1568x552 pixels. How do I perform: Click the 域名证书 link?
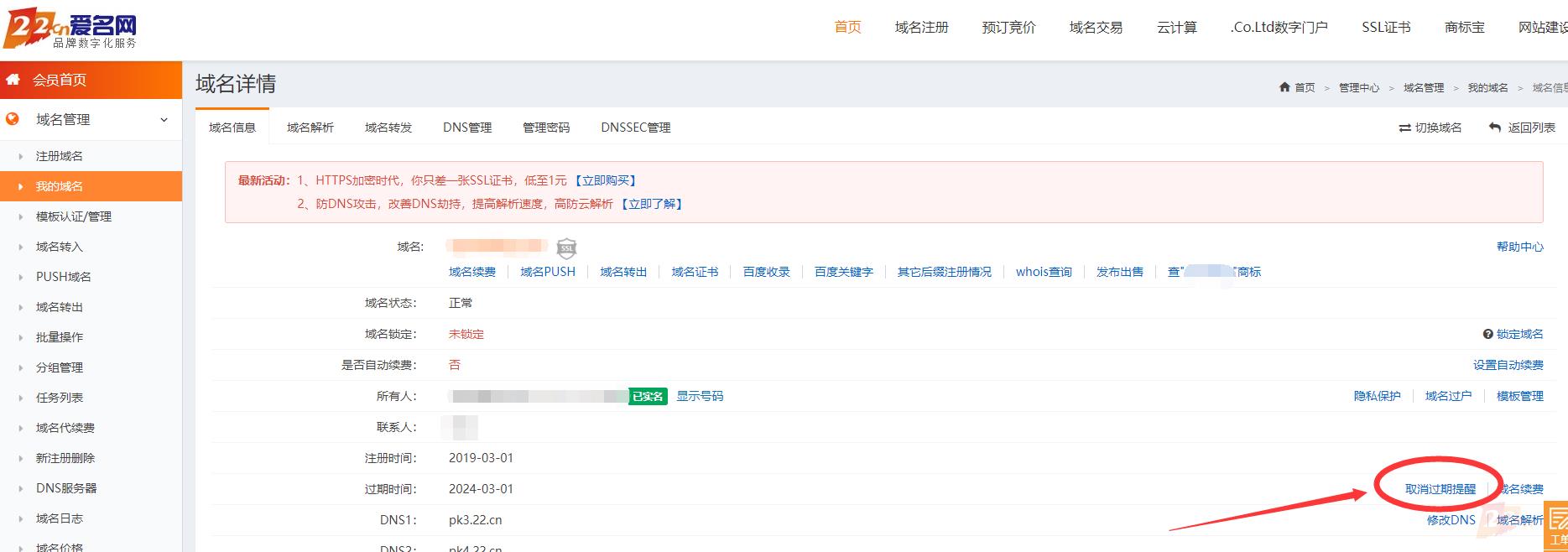pyautogui.click(x=695, y=272)
